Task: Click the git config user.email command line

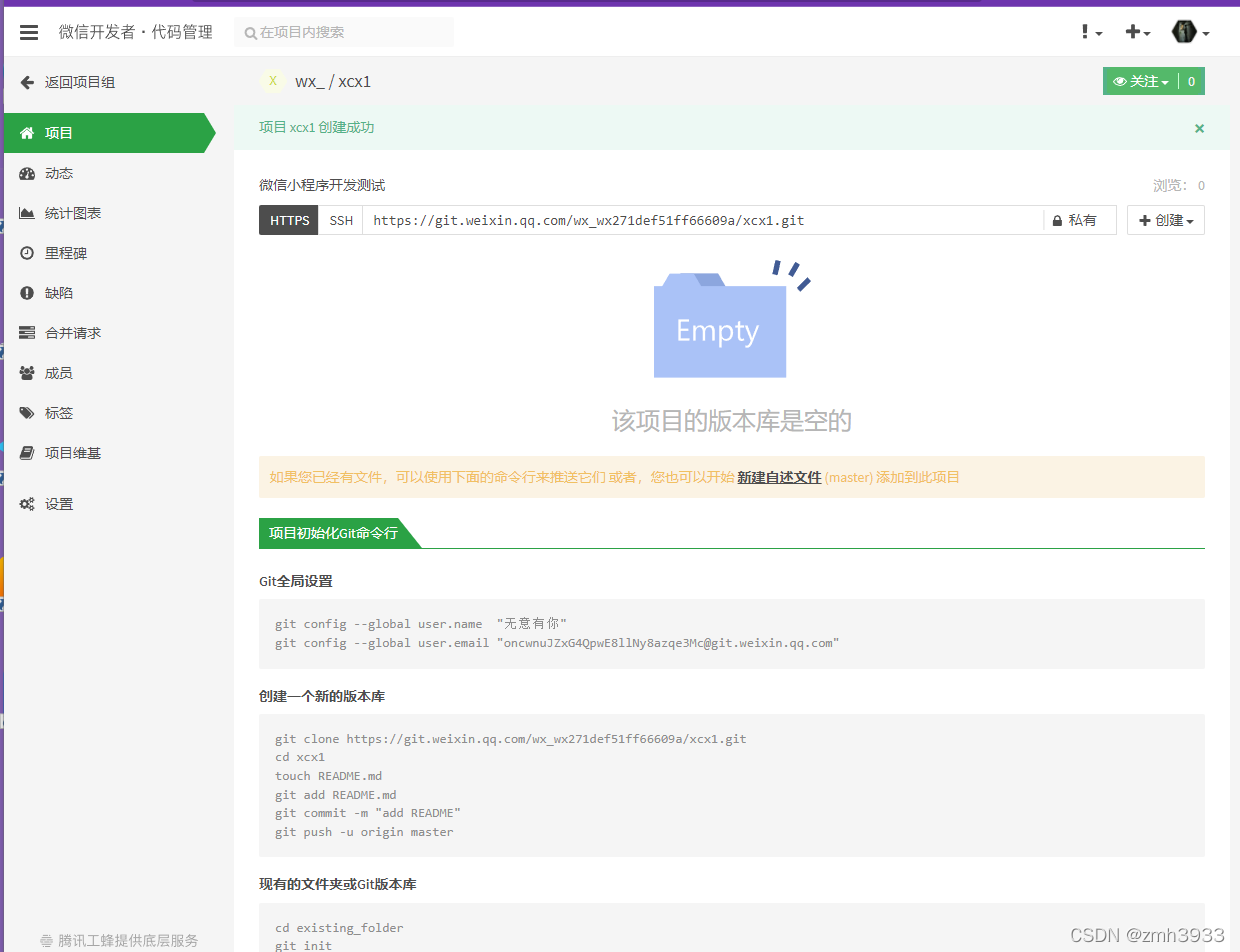Action: (x=557, y=643)
